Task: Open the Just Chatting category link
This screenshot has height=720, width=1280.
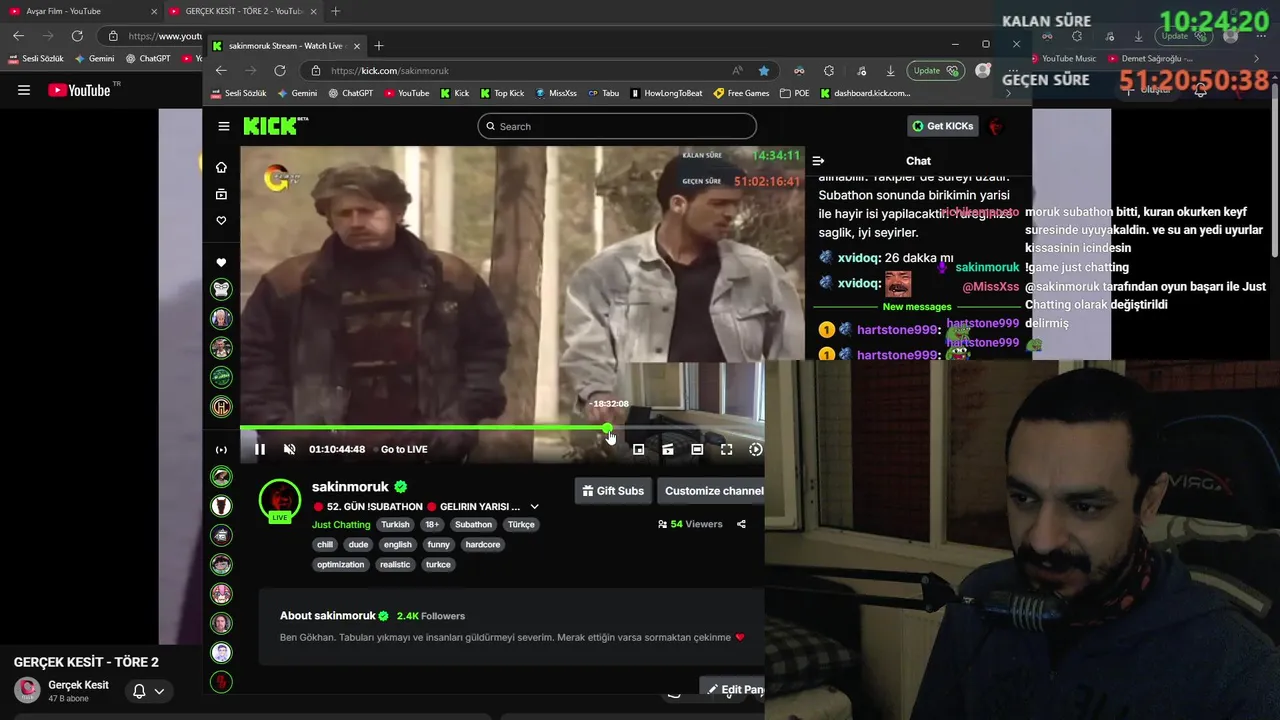Action: point(341,524)
